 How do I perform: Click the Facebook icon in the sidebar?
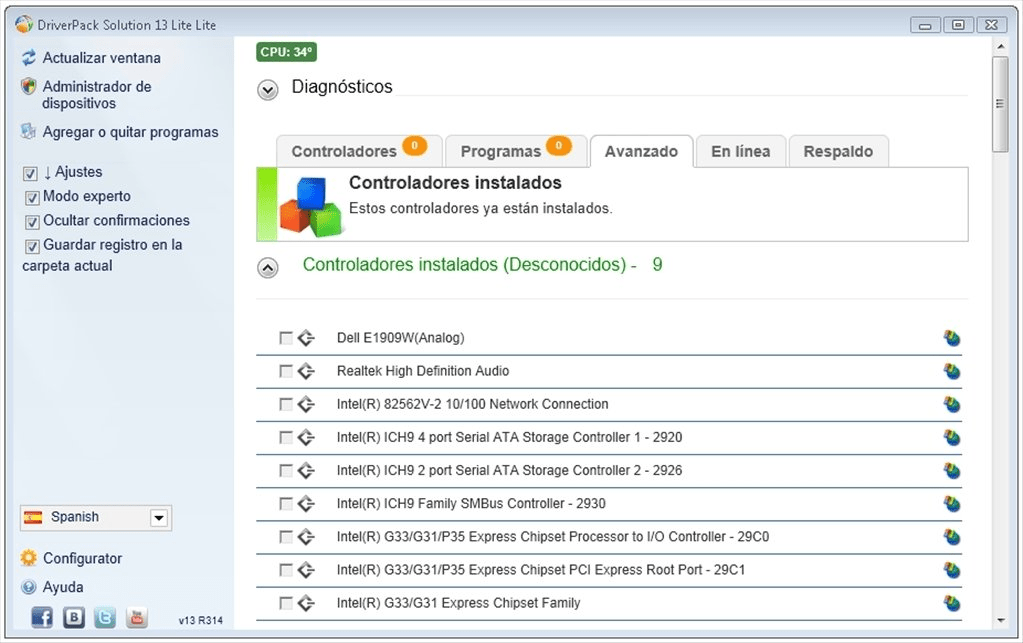42,617
